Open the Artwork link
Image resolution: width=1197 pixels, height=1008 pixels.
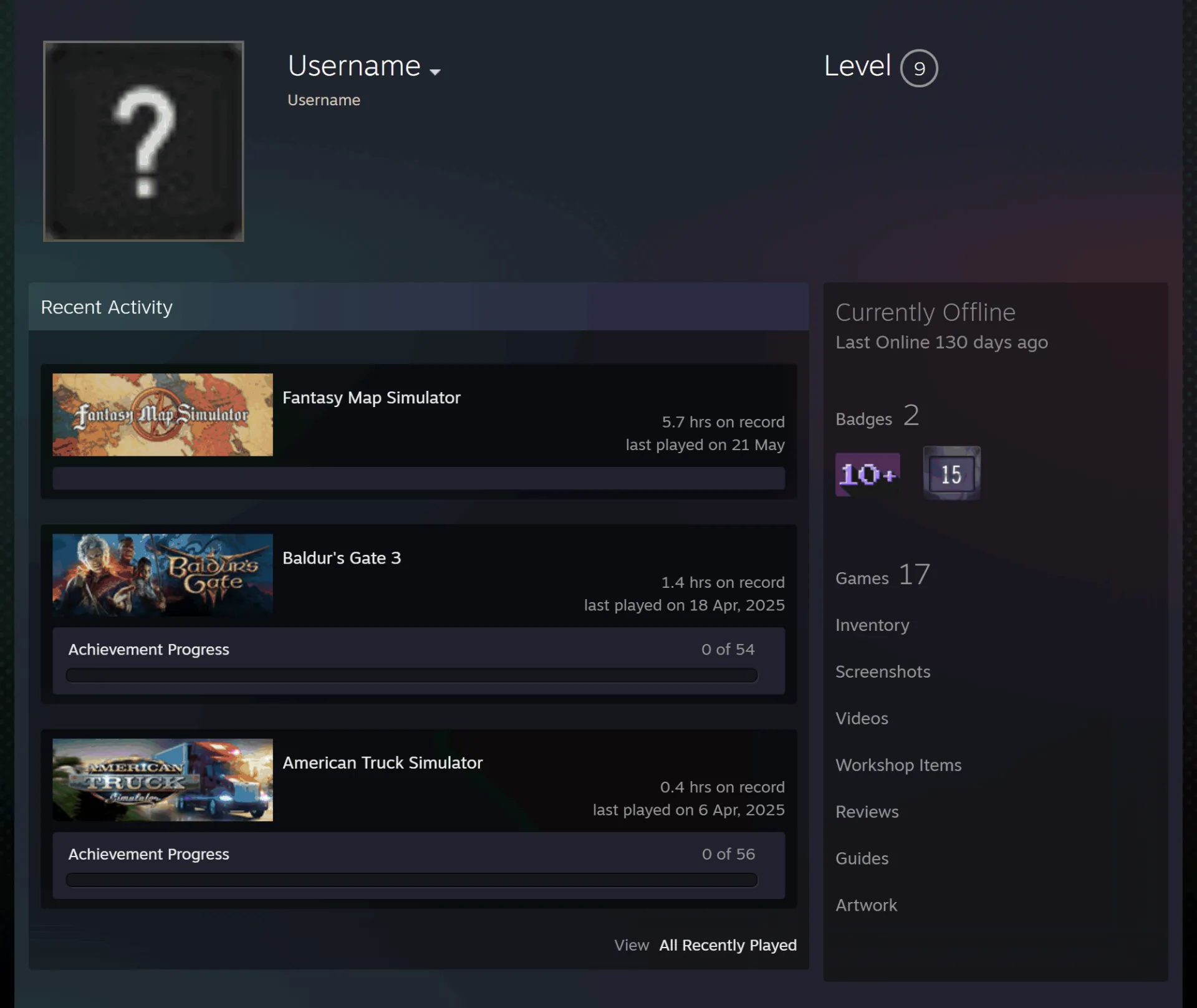866,905
